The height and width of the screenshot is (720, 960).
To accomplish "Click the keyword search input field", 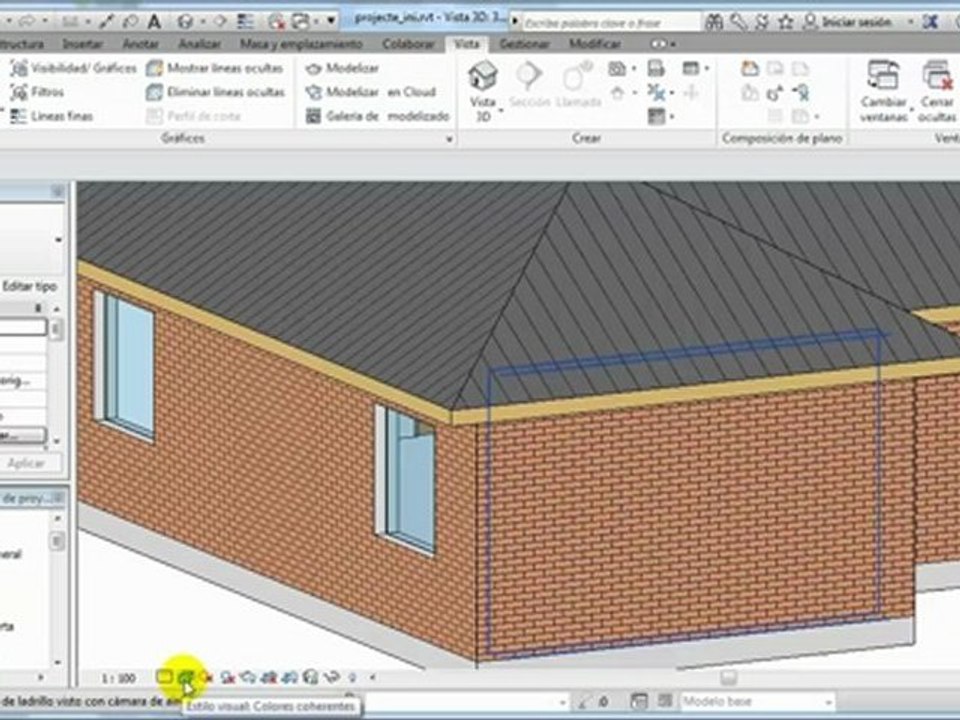I will click(610, 23).
